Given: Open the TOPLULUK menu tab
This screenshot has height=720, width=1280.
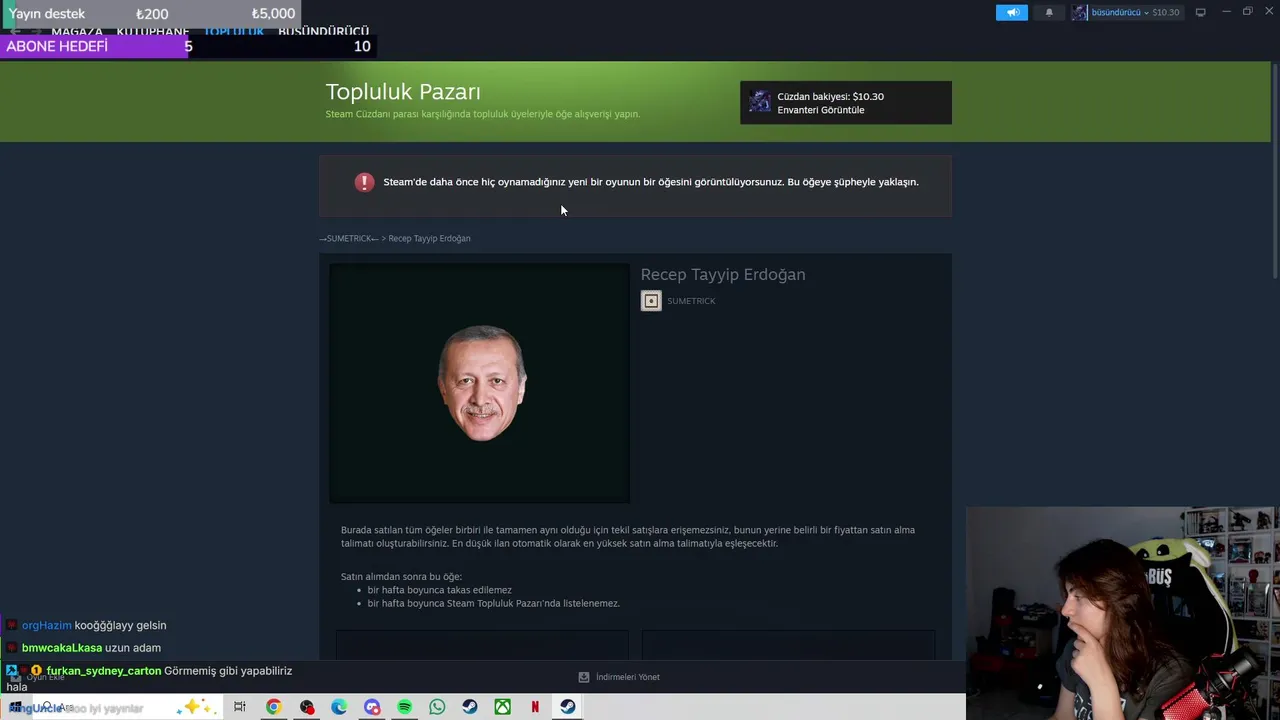Looking at the screenshot, I should (x=233, y=32).
